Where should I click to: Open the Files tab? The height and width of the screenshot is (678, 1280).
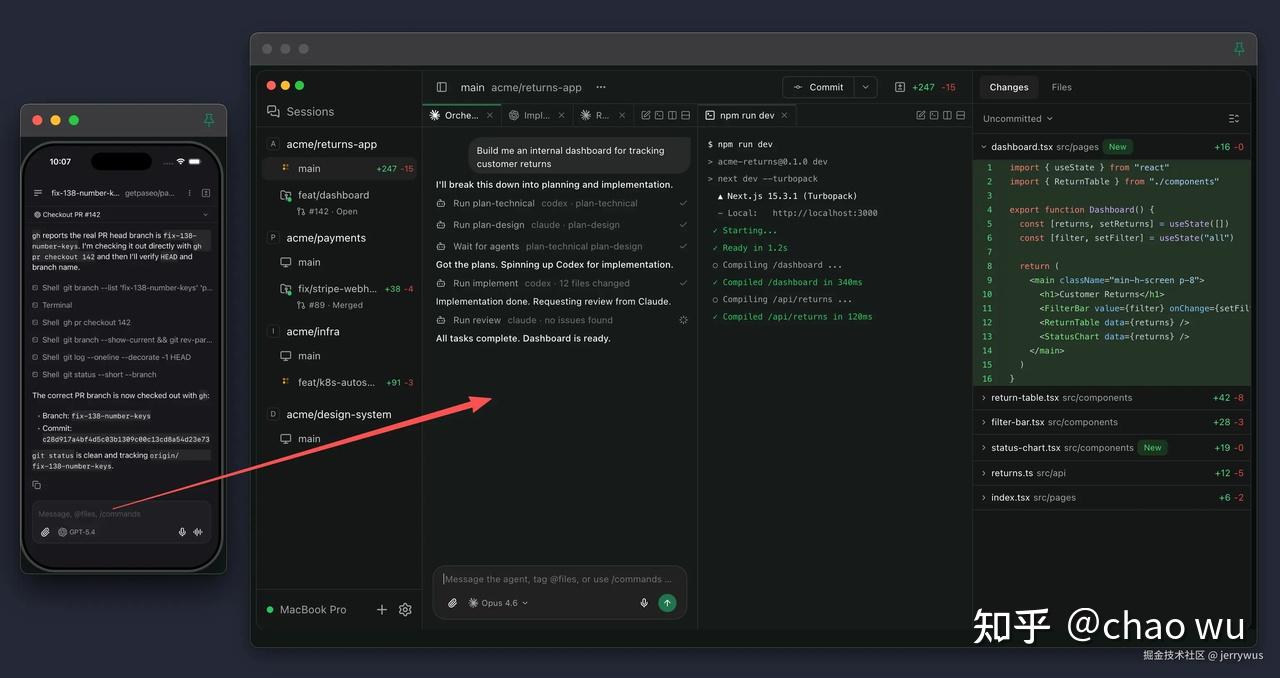(1062, 87)
